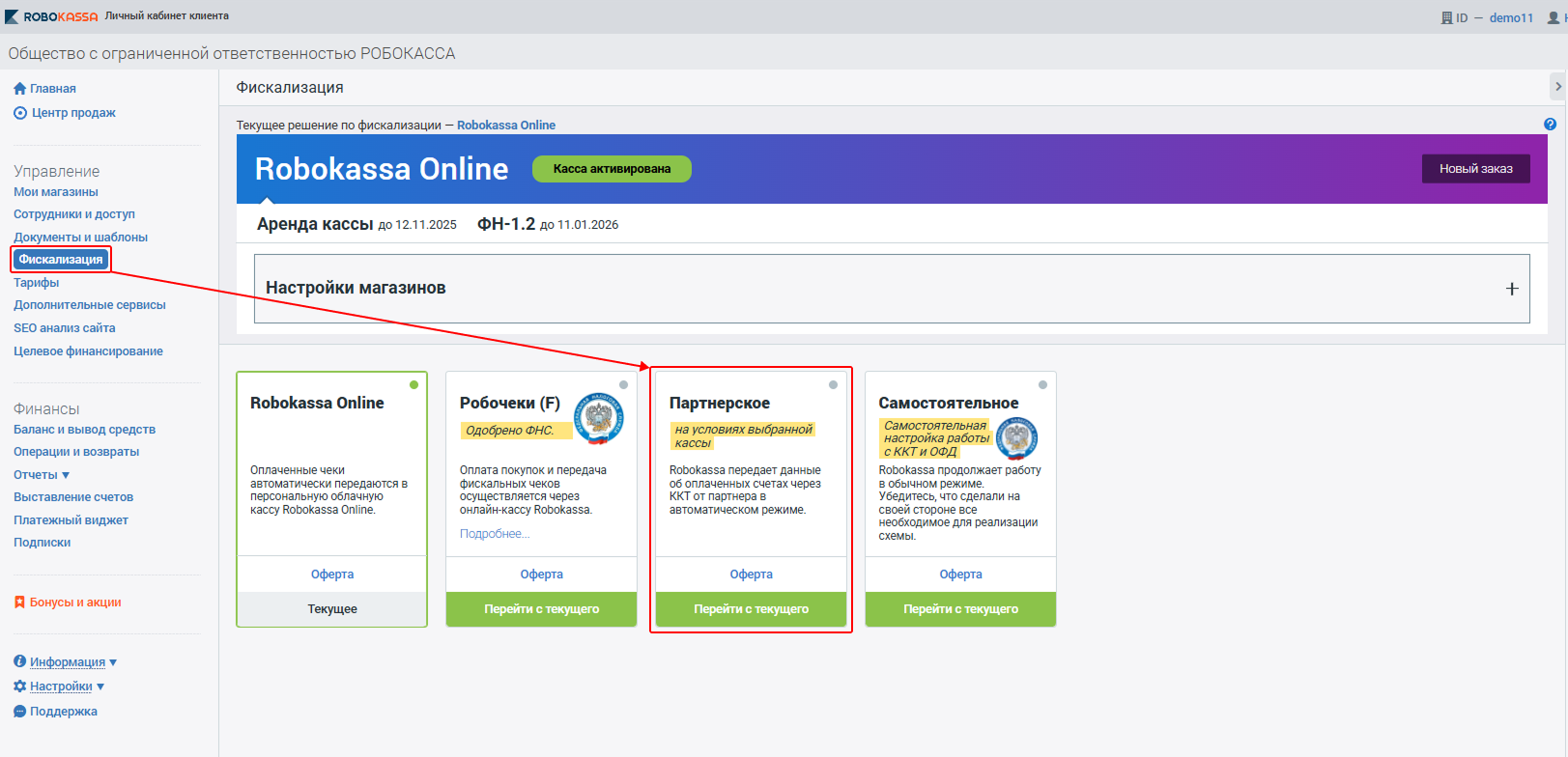The width and height of the screenshot is (1568, 757).
Task: Click the bookmark icon beside Бонусы и акции
Action: 19,602
